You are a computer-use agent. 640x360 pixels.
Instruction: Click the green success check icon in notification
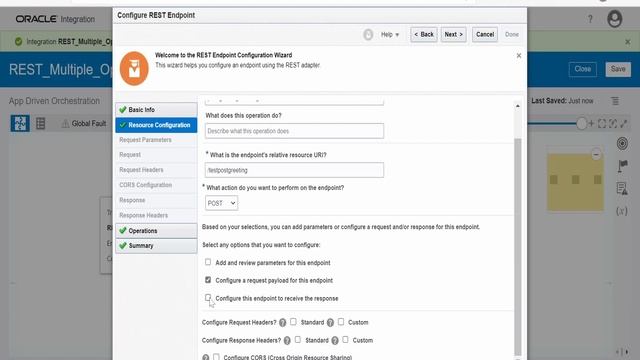pos(18,42)
